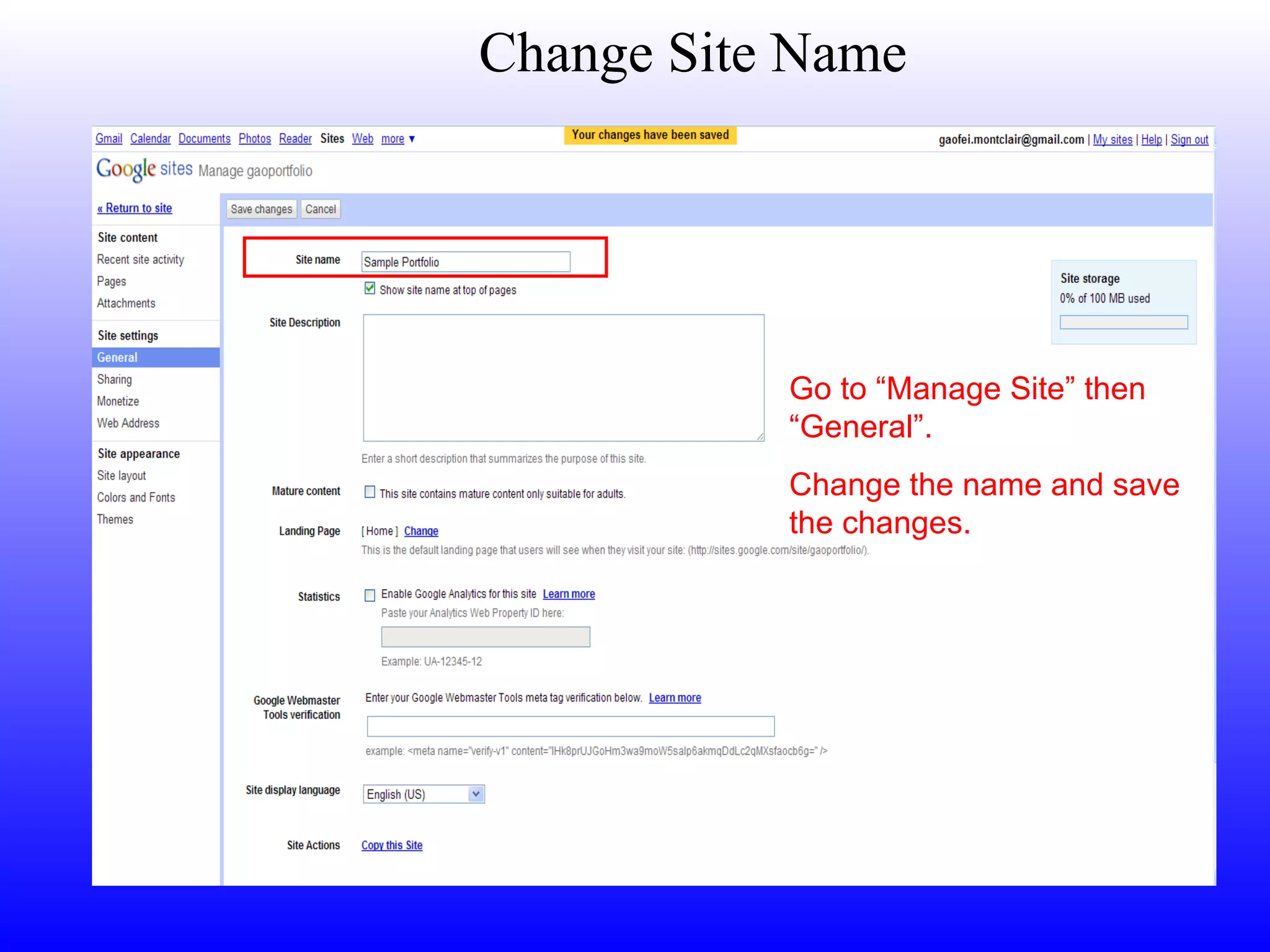Save changes button
Viewport: 1270px width, 952px height.
tap(261, 209)
